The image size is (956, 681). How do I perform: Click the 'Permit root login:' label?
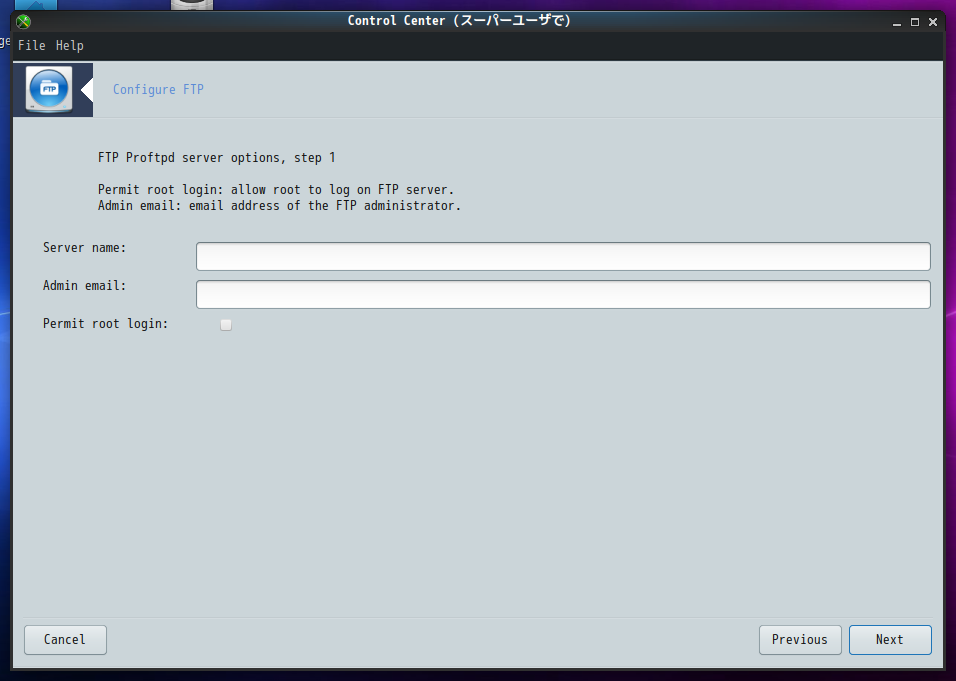tap(105, 324)
